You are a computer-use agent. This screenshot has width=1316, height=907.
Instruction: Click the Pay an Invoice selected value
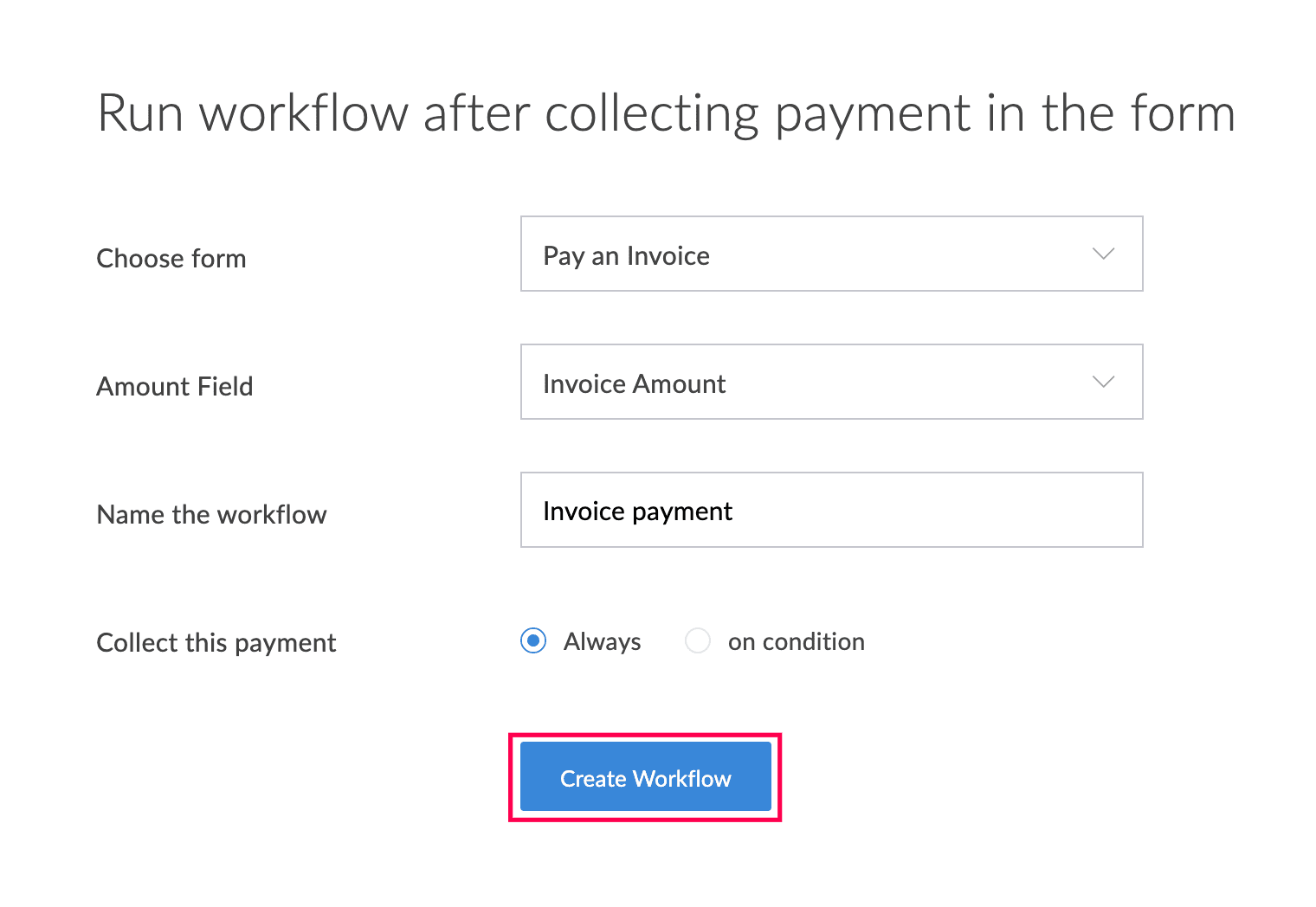tap(627, 256)
